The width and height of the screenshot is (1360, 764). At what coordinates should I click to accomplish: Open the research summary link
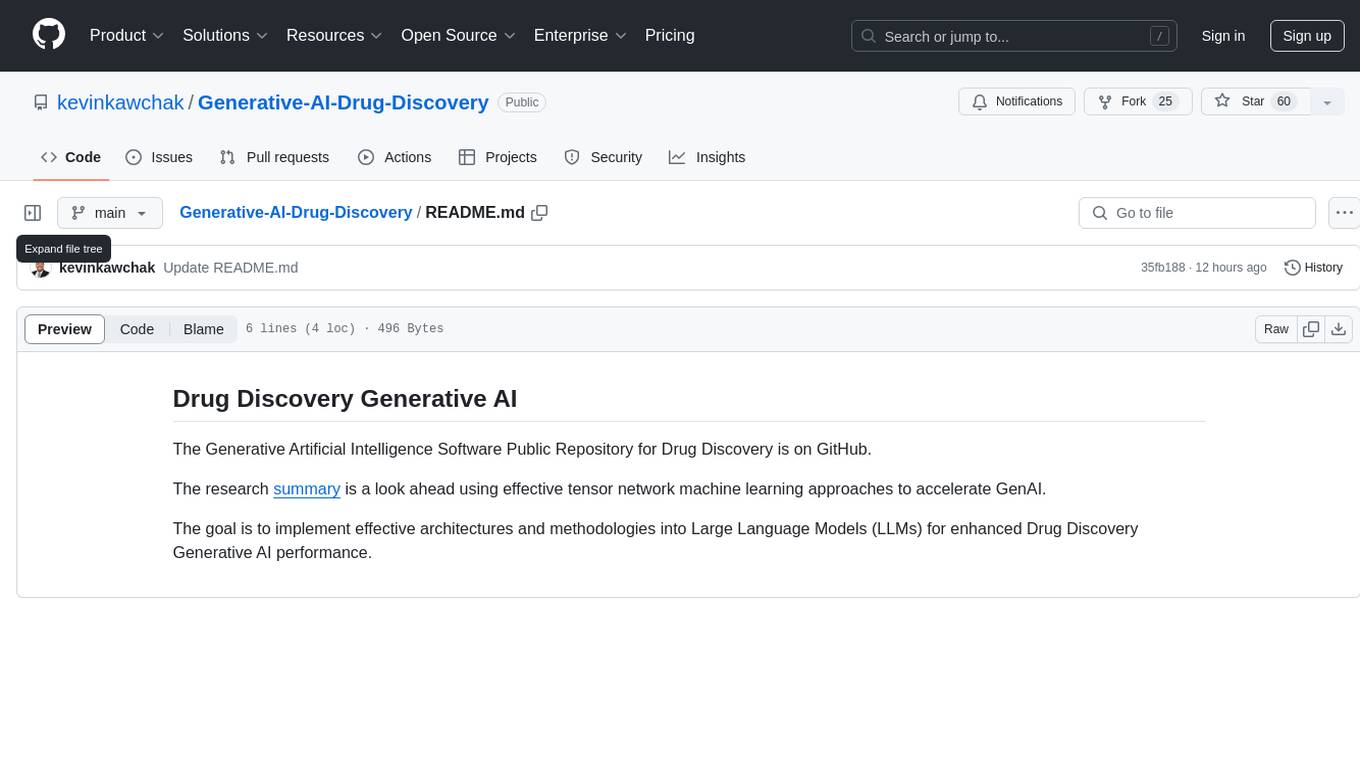(307, 489)
